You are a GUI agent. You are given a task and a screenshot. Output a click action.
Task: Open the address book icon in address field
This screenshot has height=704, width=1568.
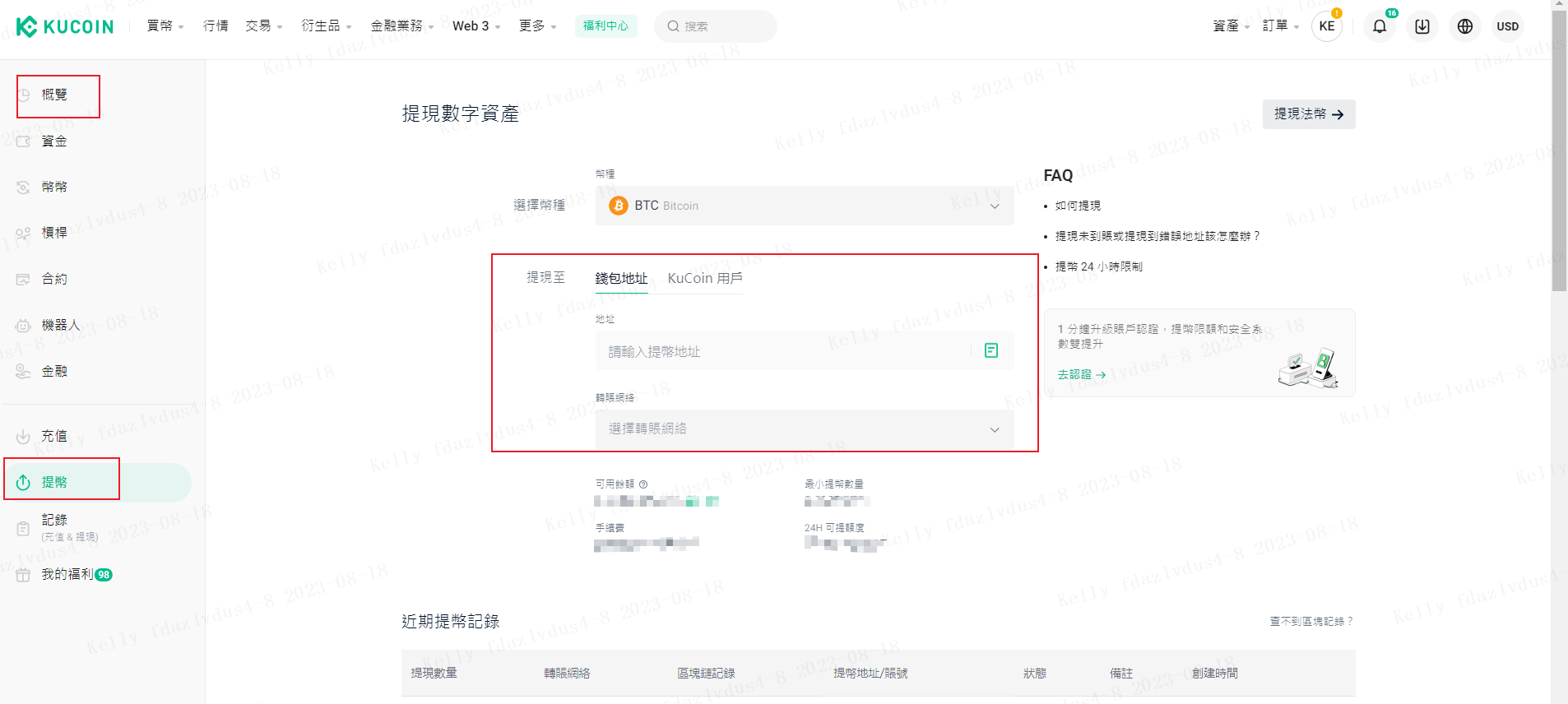click(991, 350)
